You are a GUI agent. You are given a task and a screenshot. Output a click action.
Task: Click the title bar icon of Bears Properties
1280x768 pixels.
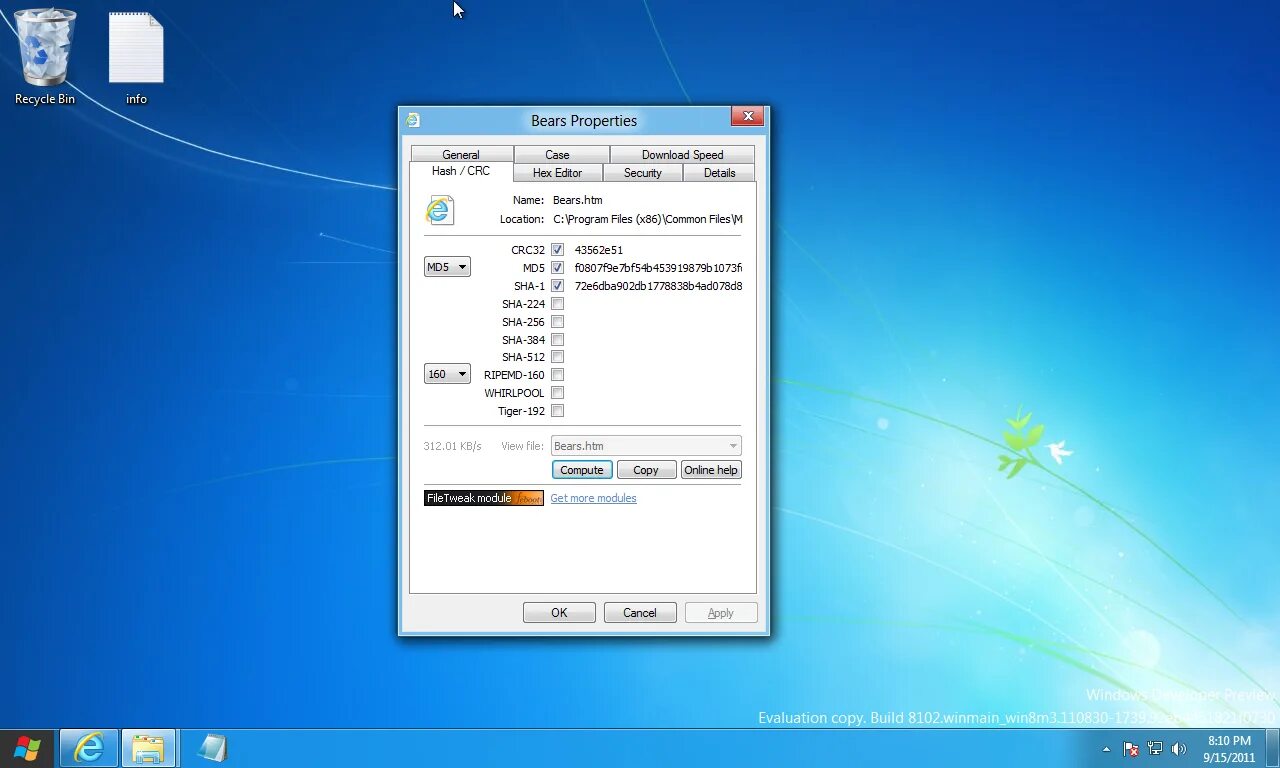click(x=412, y=121)
